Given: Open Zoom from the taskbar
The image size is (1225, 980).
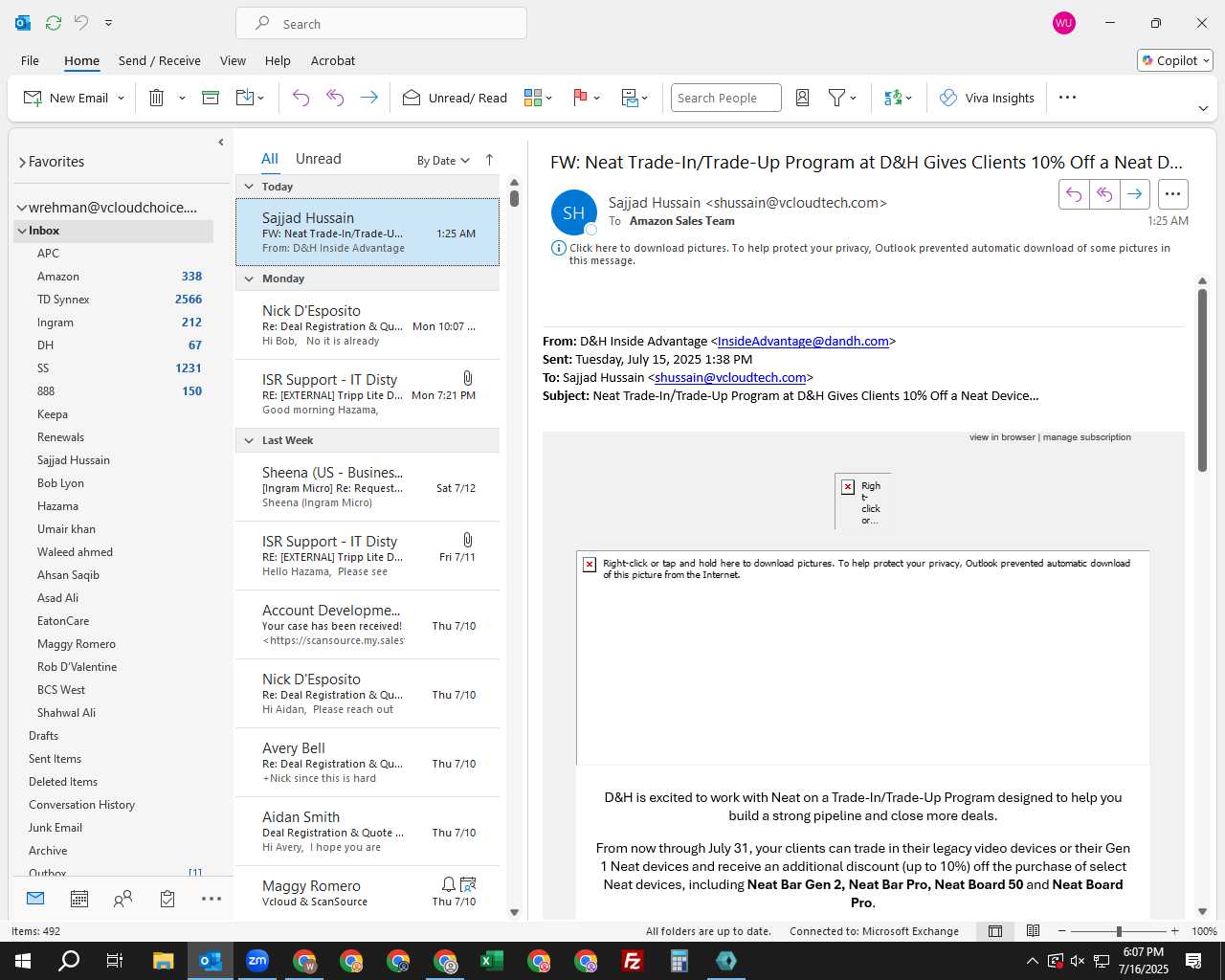Looking at the screenshot, I should pyautogui.click(x=257, y=961).
